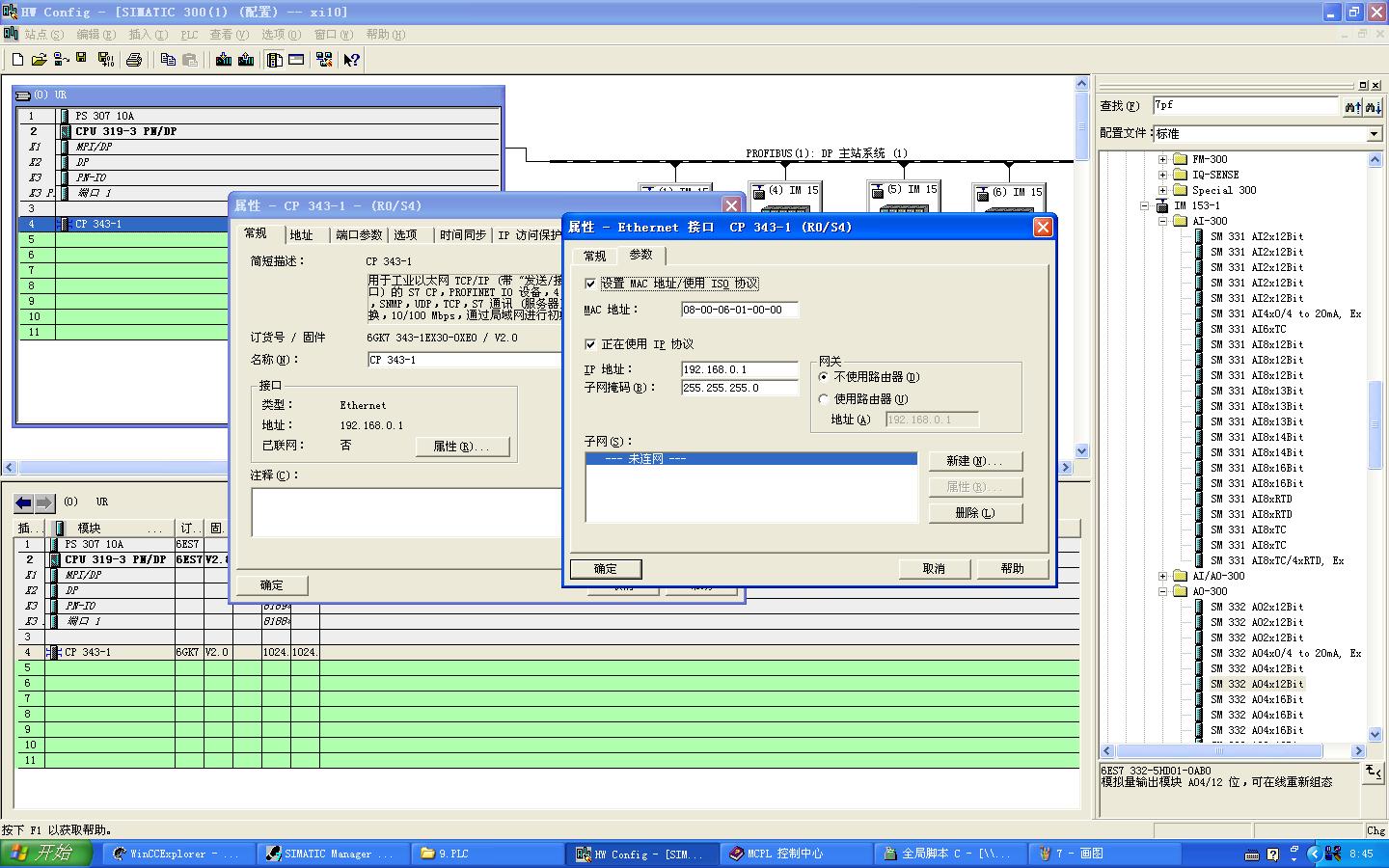1389x868 pixels.
Task: Click the forward arrow in the detail view
Action: pos(44,502)
